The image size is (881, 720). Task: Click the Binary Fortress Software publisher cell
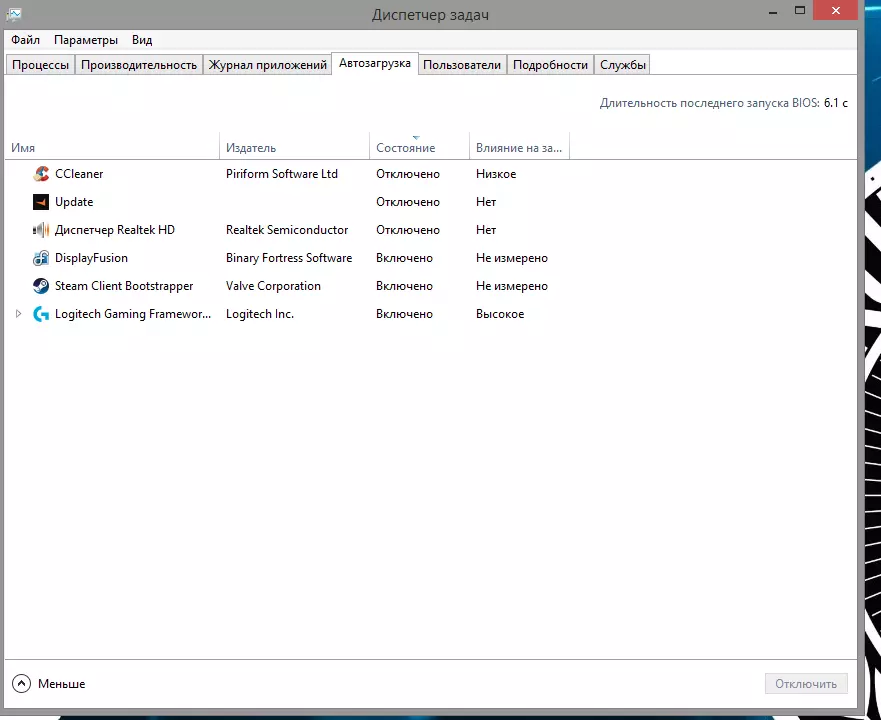coord(289,258)
